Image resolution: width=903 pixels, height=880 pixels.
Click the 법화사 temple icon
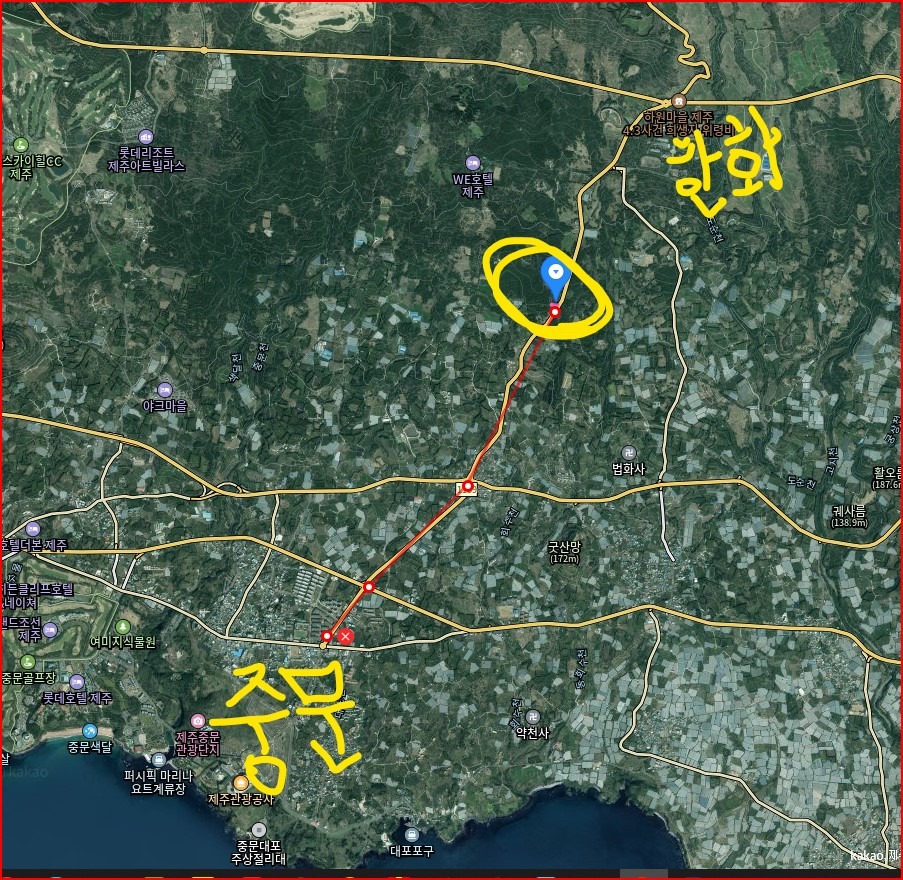(628, 453)
